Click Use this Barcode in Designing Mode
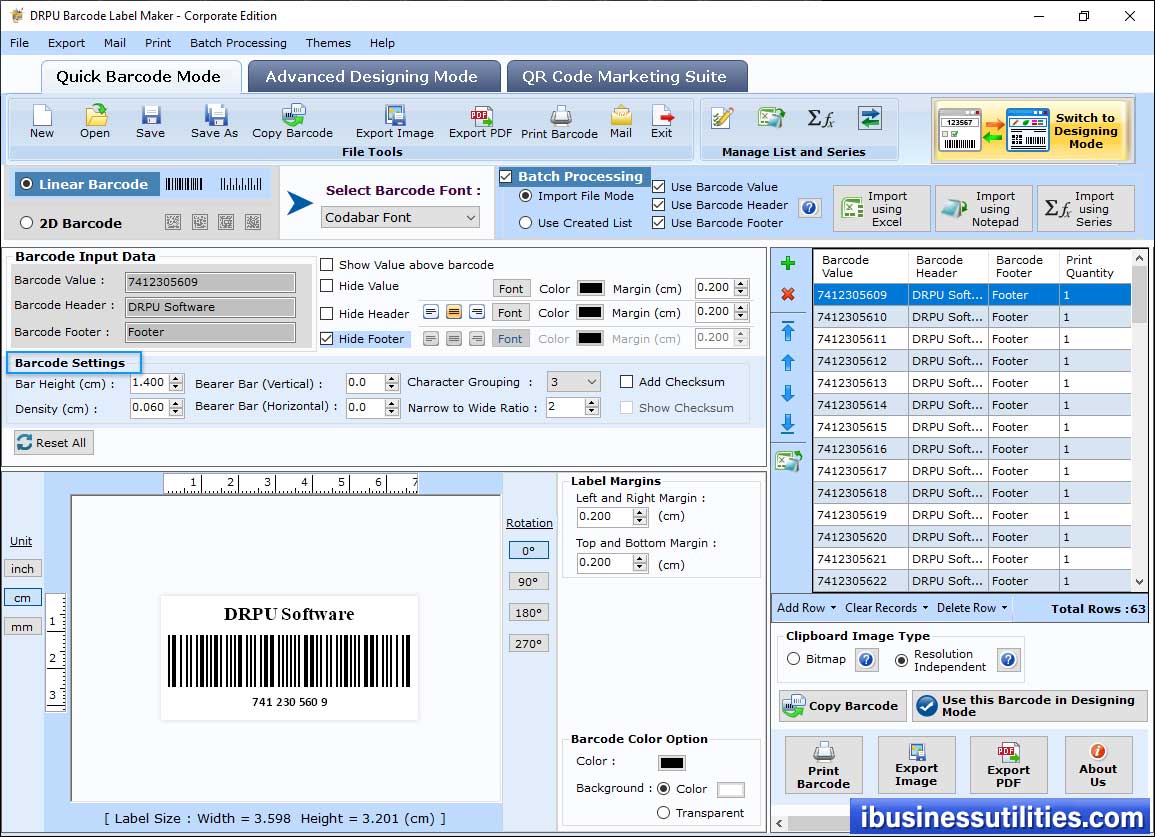Screen dimensions: 1155x837 pos(1029,706)
